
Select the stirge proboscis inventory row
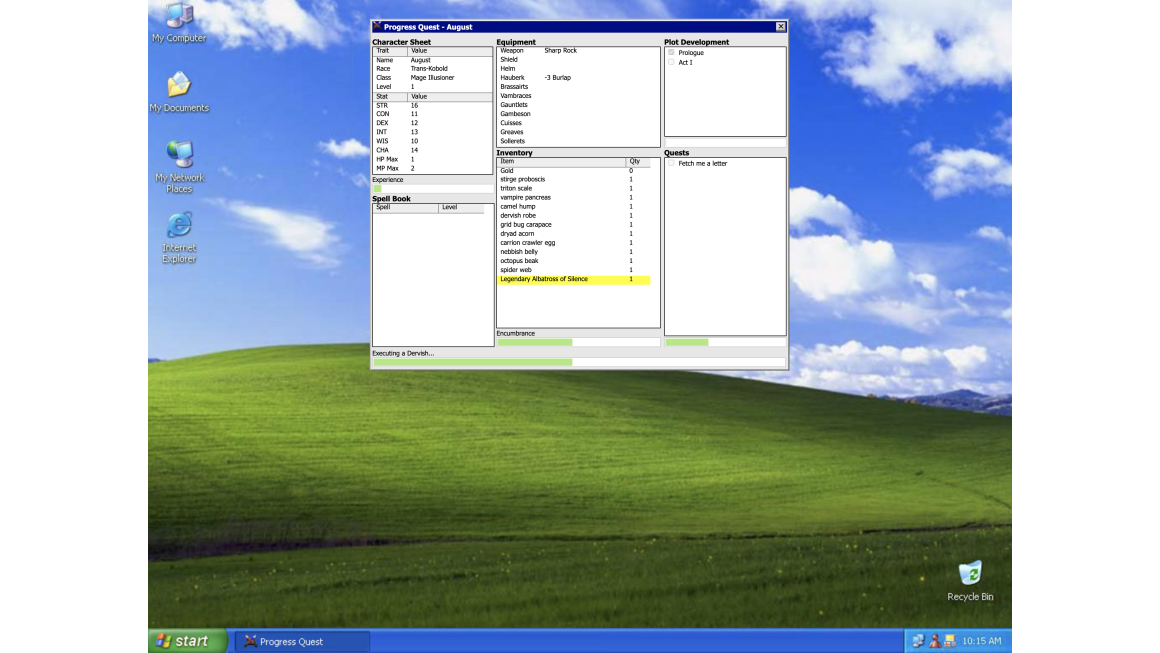(573, 180)
